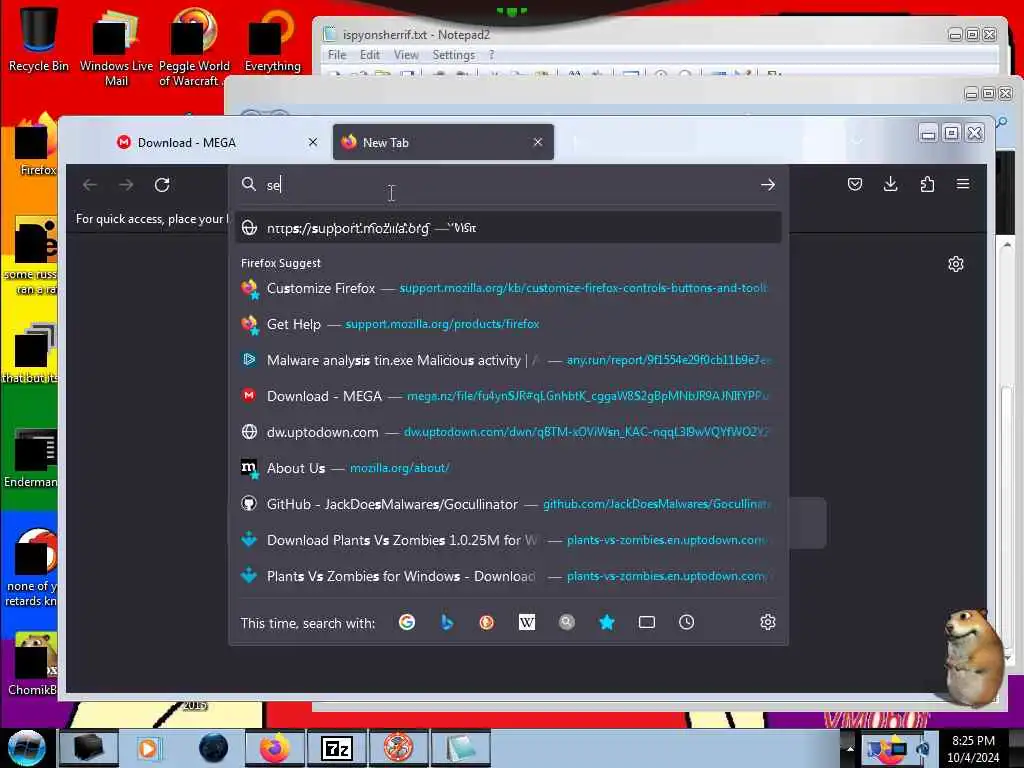Open the media player taskbar button
1024x768 pixels.
(148, 748)
